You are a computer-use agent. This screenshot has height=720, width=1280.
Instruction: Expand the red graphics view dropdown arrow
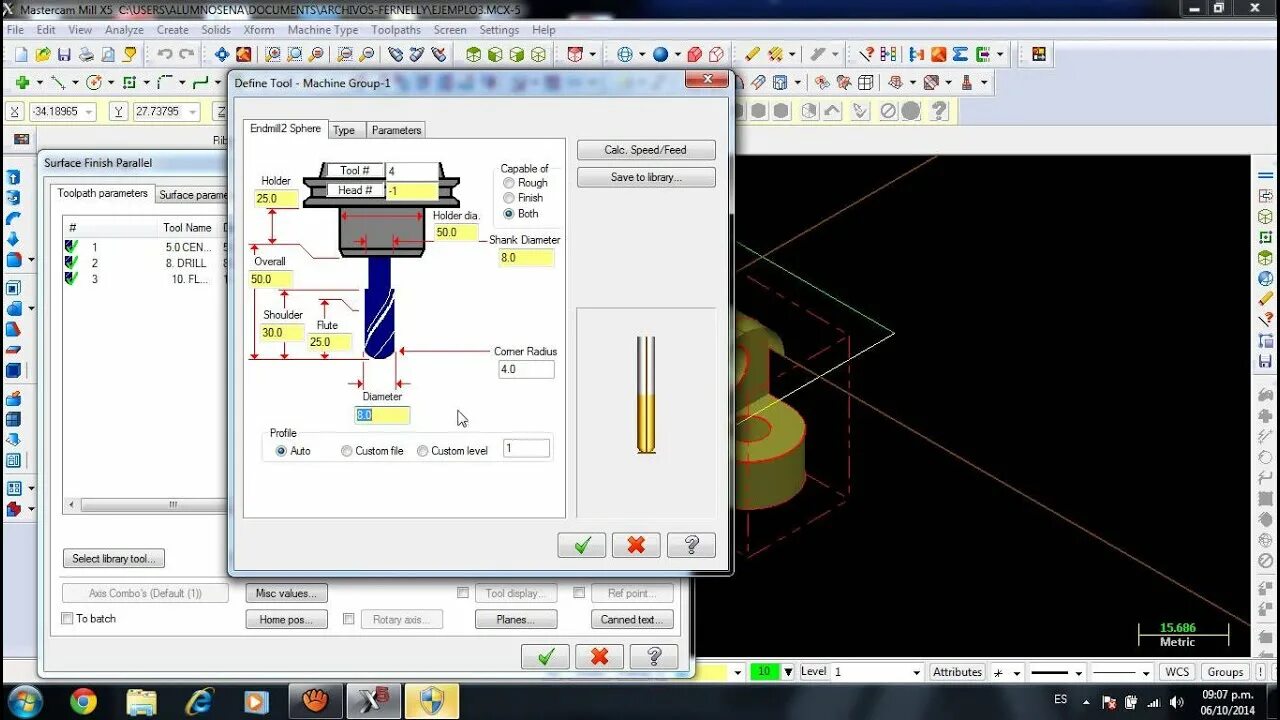pyautogui.click(x=593, y=54)
